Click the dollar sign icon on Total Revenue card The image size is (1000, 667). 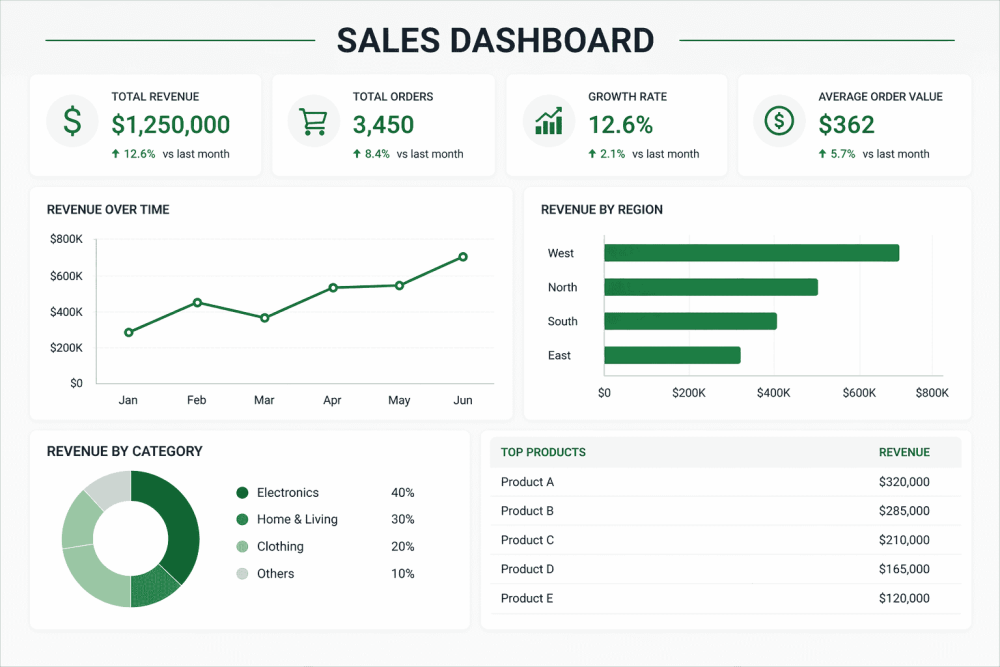[x=71, y=122]
